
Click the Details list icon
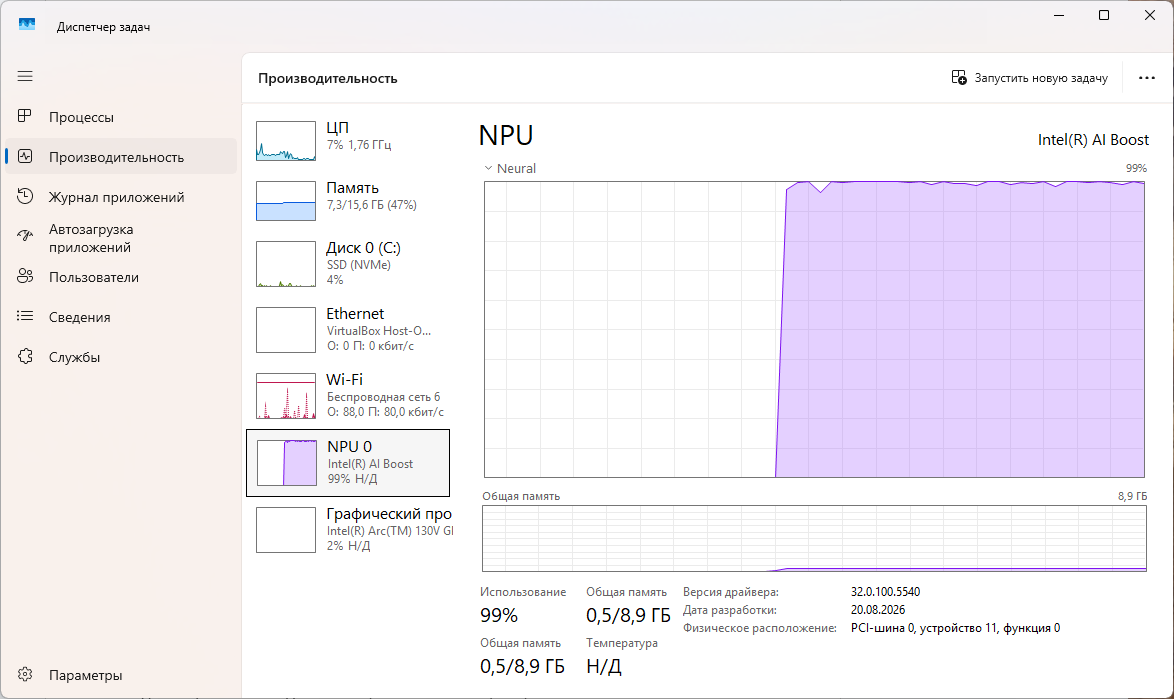tap(25, 316)
